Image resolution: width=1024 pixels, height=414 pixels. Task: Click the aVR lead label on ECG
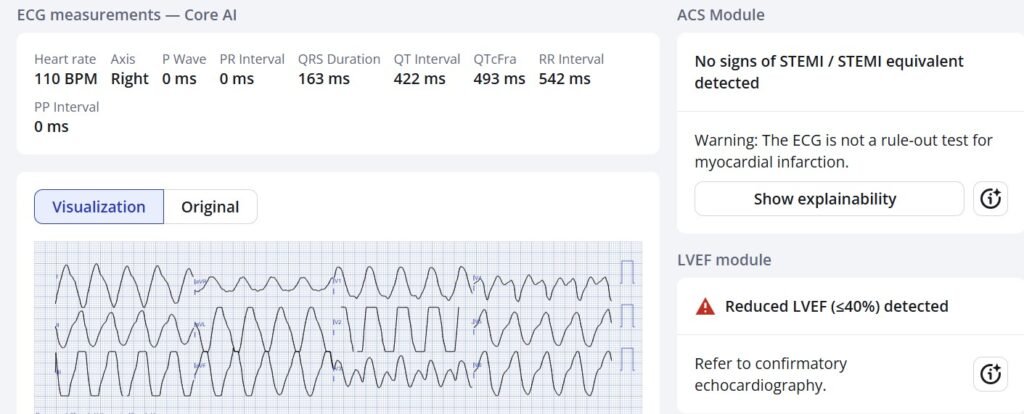tap(200, 282)
